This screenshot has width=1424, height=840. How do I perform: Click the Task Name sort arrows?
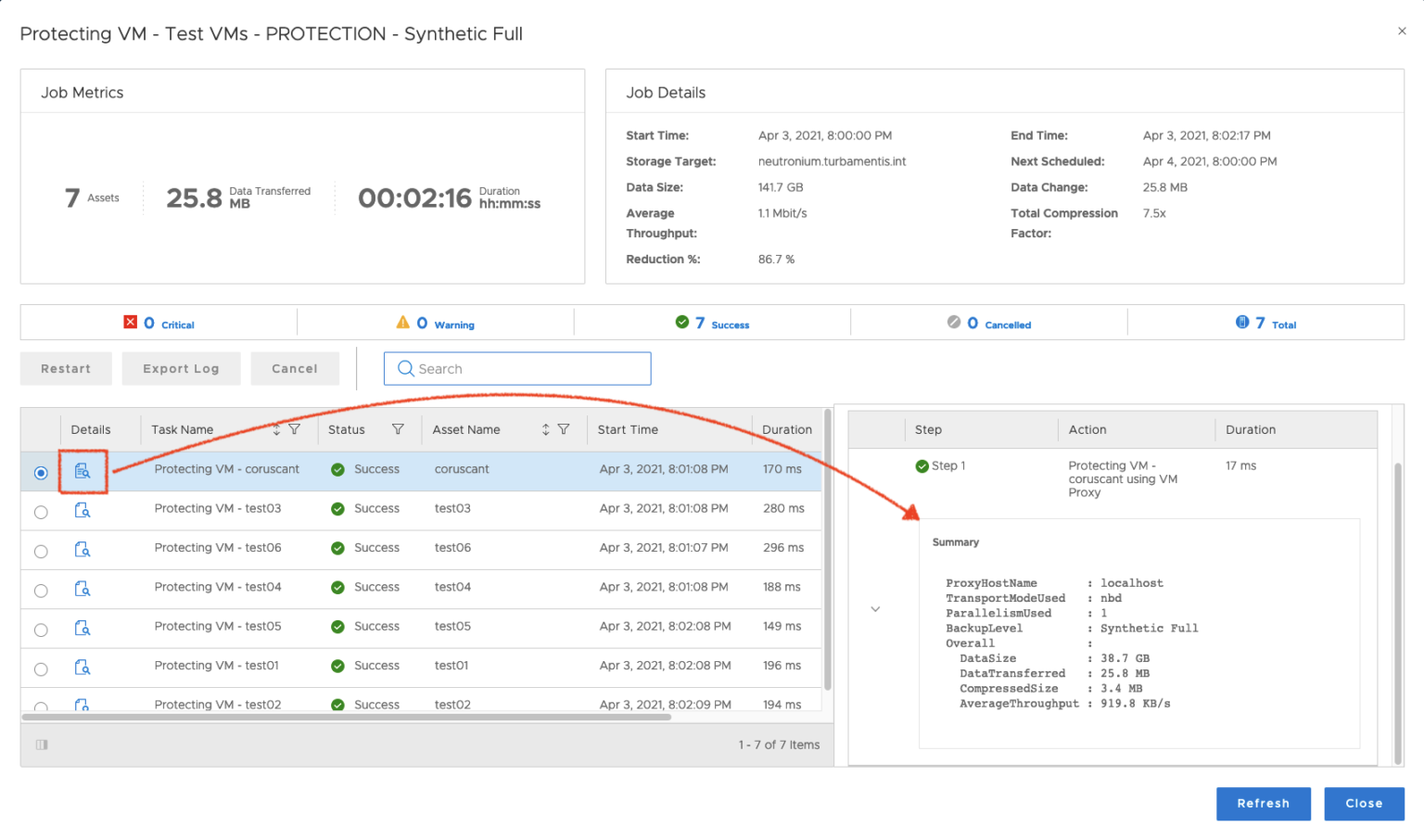pos(276,429)
